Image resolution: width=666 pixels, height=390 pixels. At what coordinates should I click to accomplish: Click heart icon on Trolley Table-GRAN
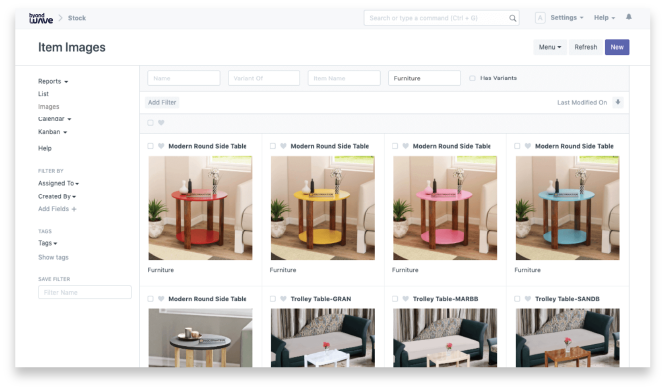283,299
